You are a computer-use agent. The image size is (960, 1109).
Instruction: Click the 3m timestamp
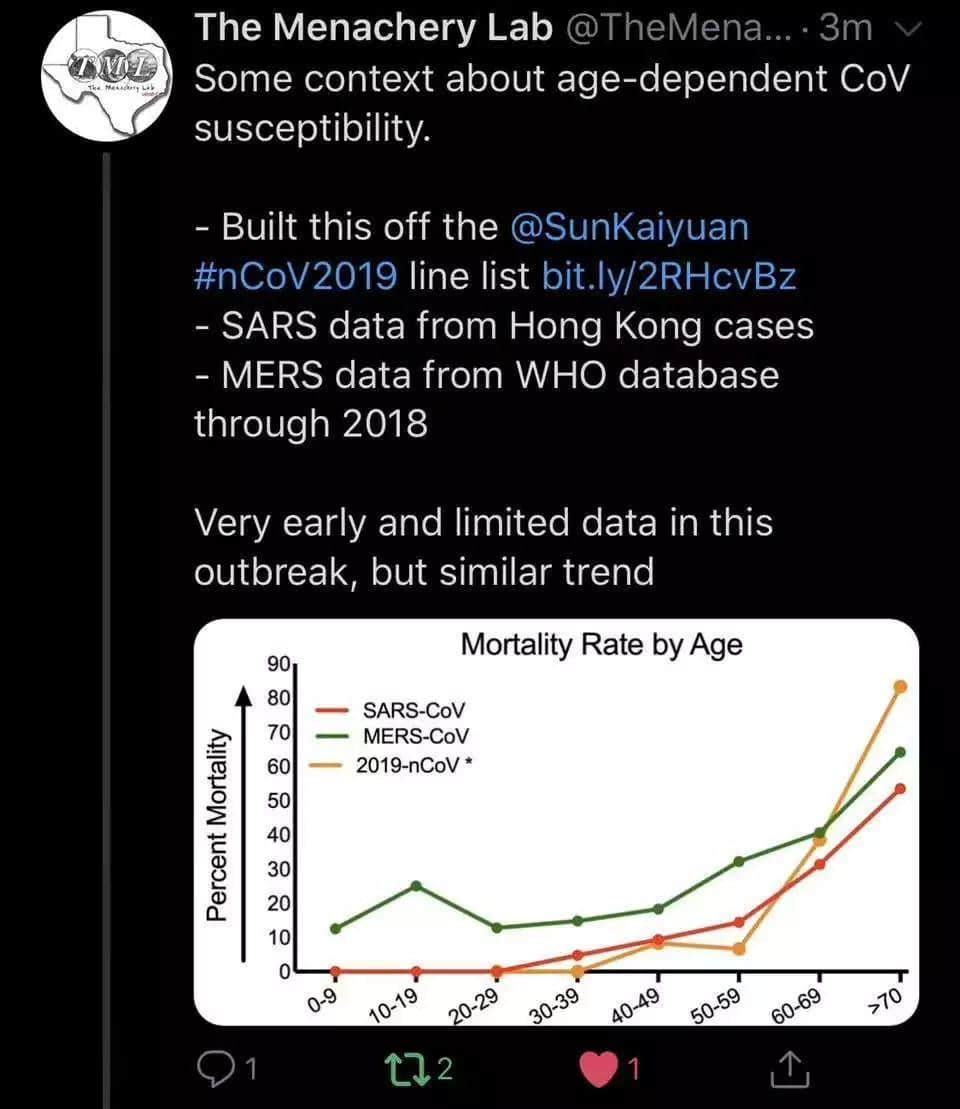(845, 28)
